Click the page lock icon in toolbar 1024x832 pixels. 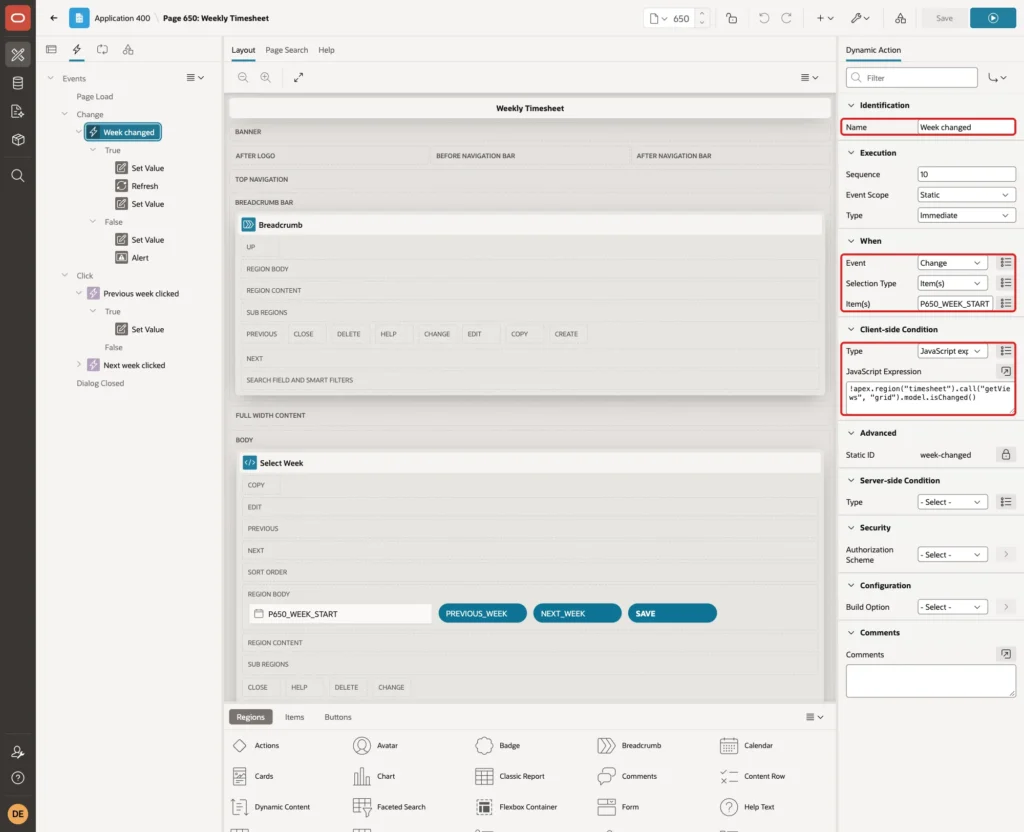[x=731, y=18]
